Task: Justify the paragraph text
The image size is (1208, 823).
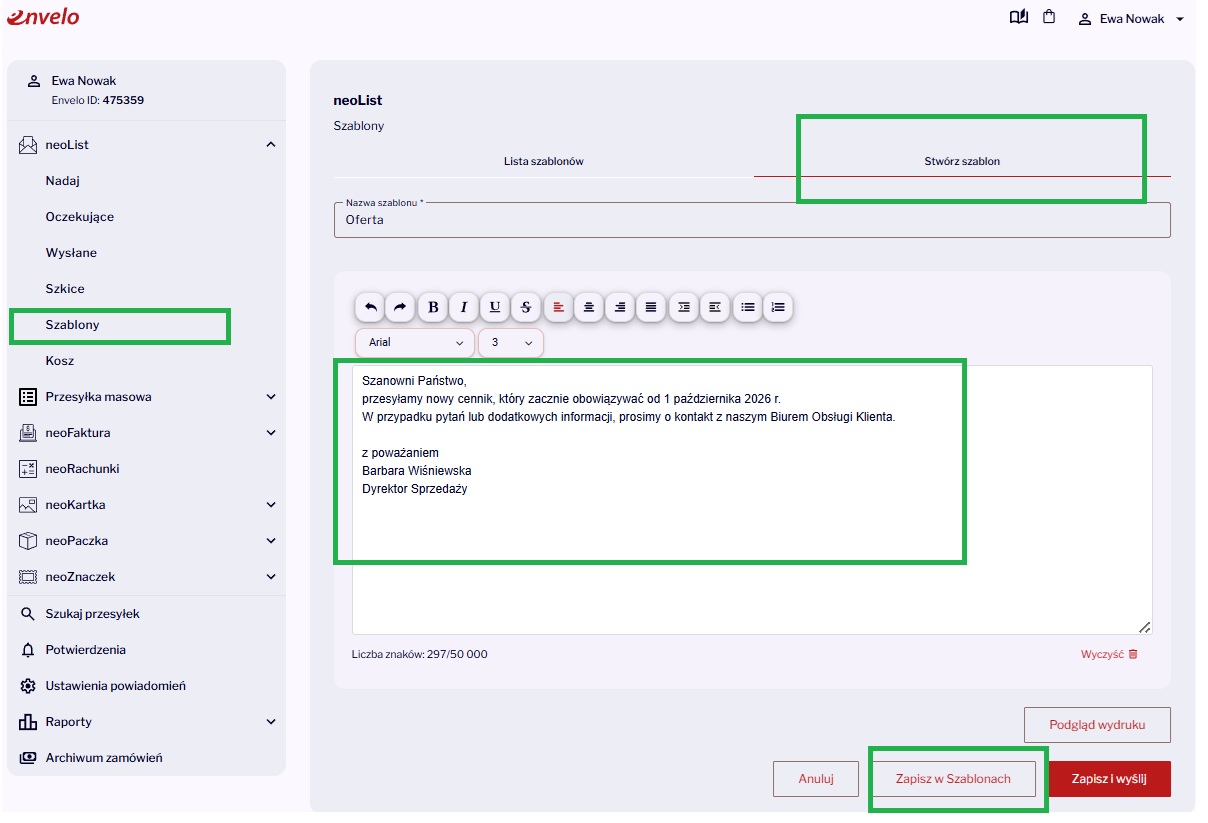Action: (651, 307)
